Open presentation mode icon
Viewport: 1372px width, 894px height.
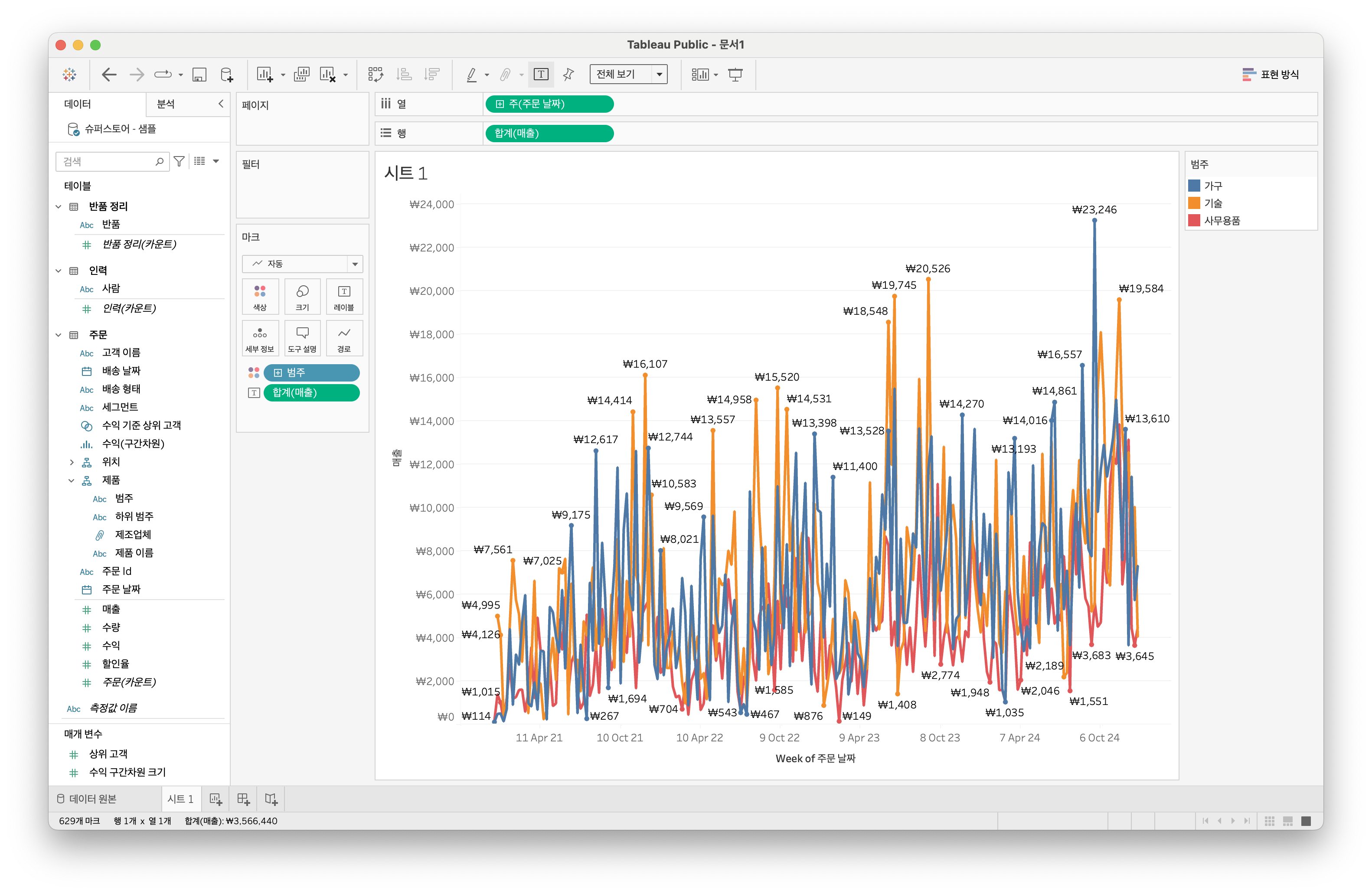point(735,75)
